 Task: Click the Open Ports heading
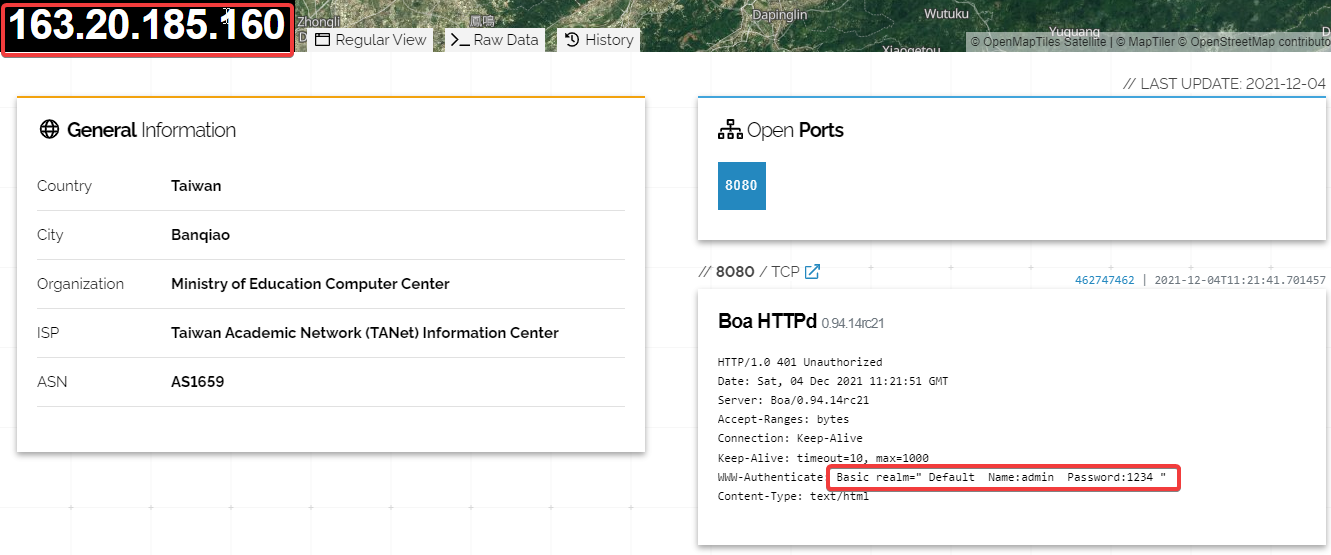pos(795,130)
